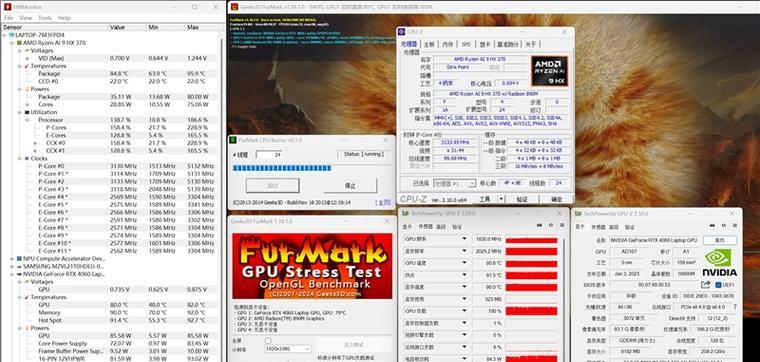760x362 pixels.
Task: Click the 验证 button in CPU-Z
Action: 522,199
